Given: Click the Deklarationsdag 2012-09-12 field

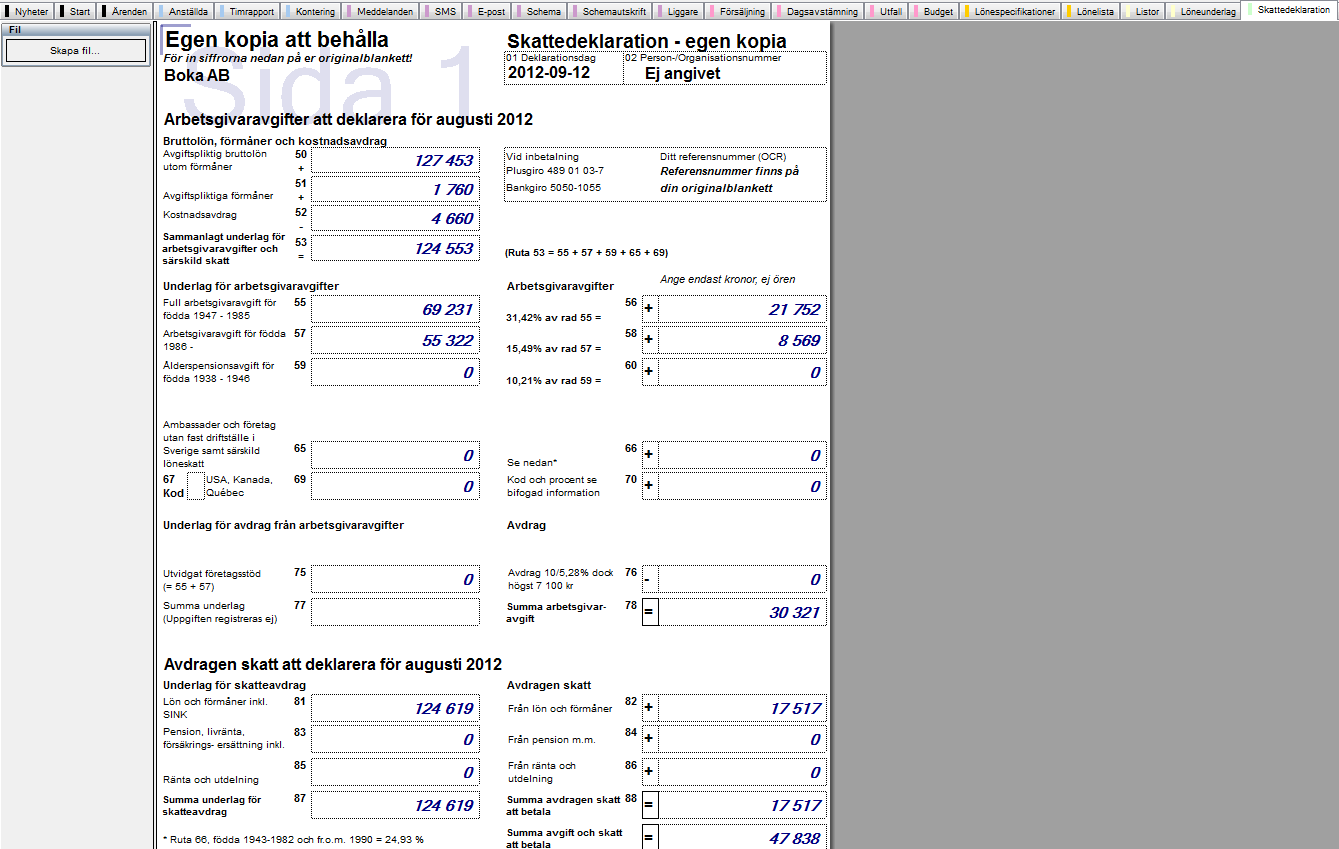Looking at the screenshot, I should point(563,67).
